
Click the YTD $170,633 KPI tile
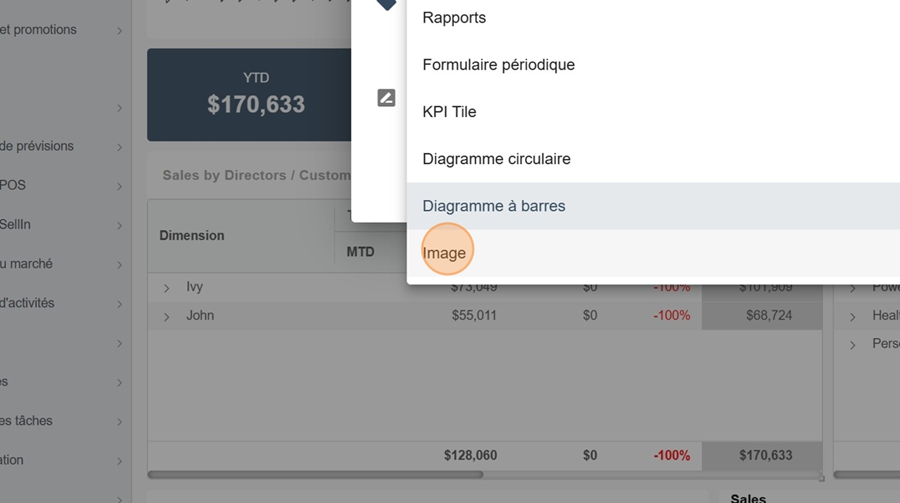point(256,94)
